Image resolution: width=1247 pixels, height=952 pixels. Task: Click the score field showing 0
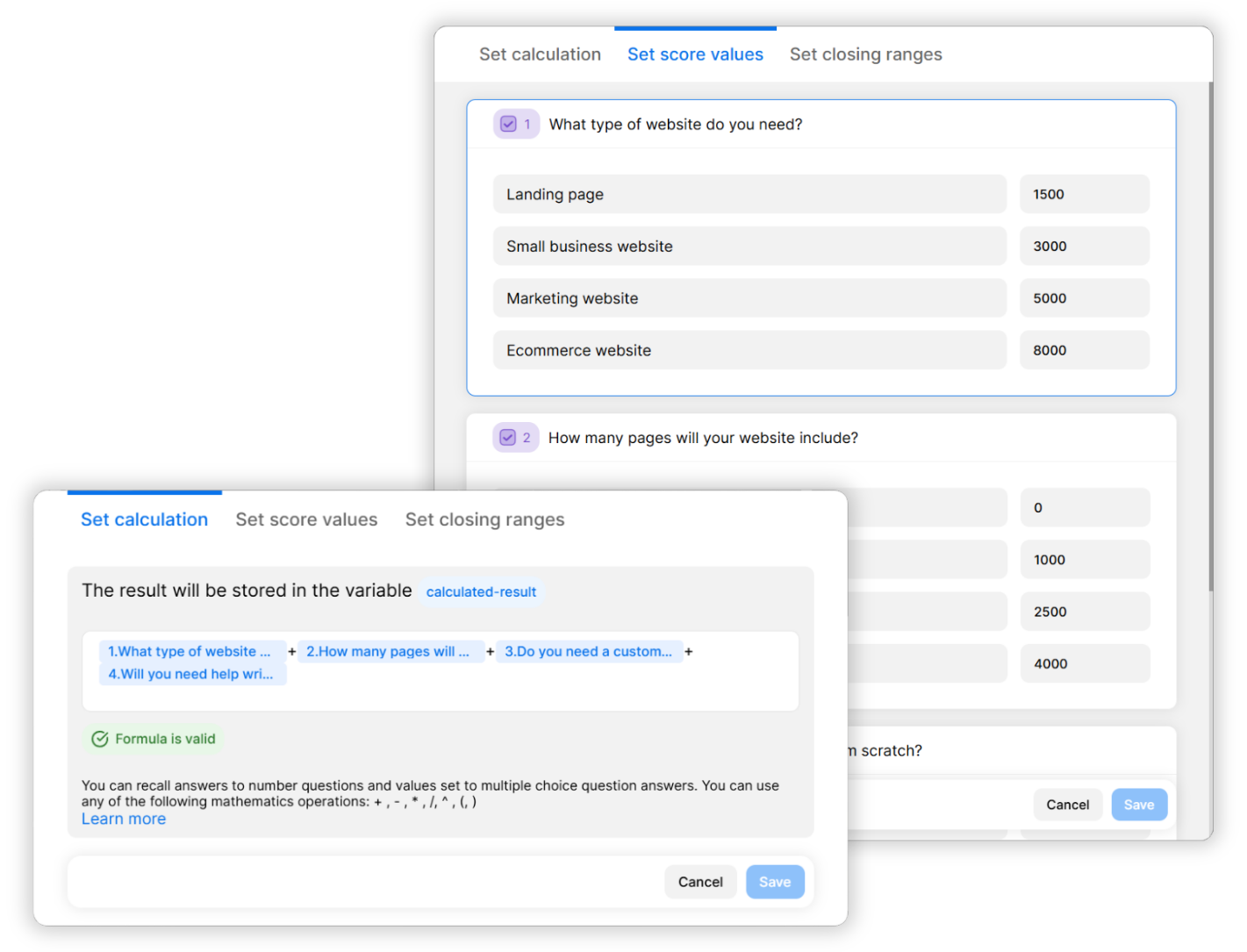click(x=1085, y=507)
